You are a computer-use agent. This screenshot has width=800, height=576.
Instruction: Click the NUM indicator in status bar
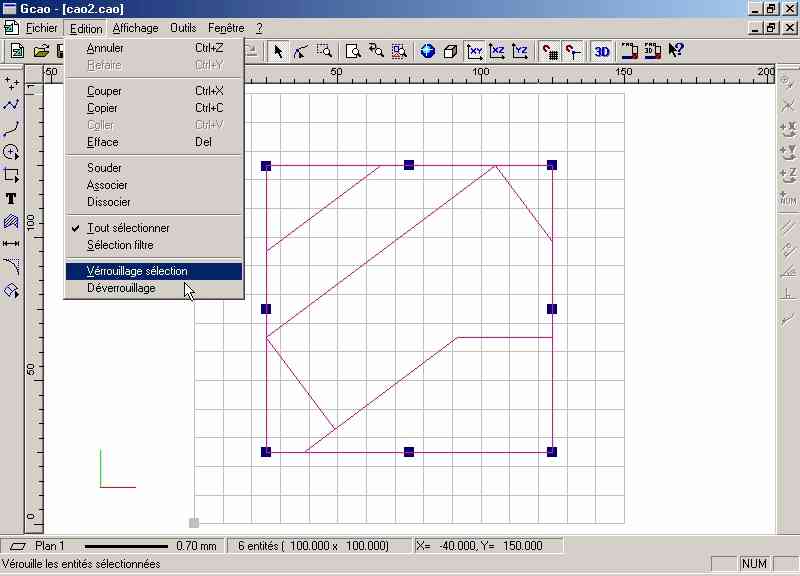tap(754, 564)
